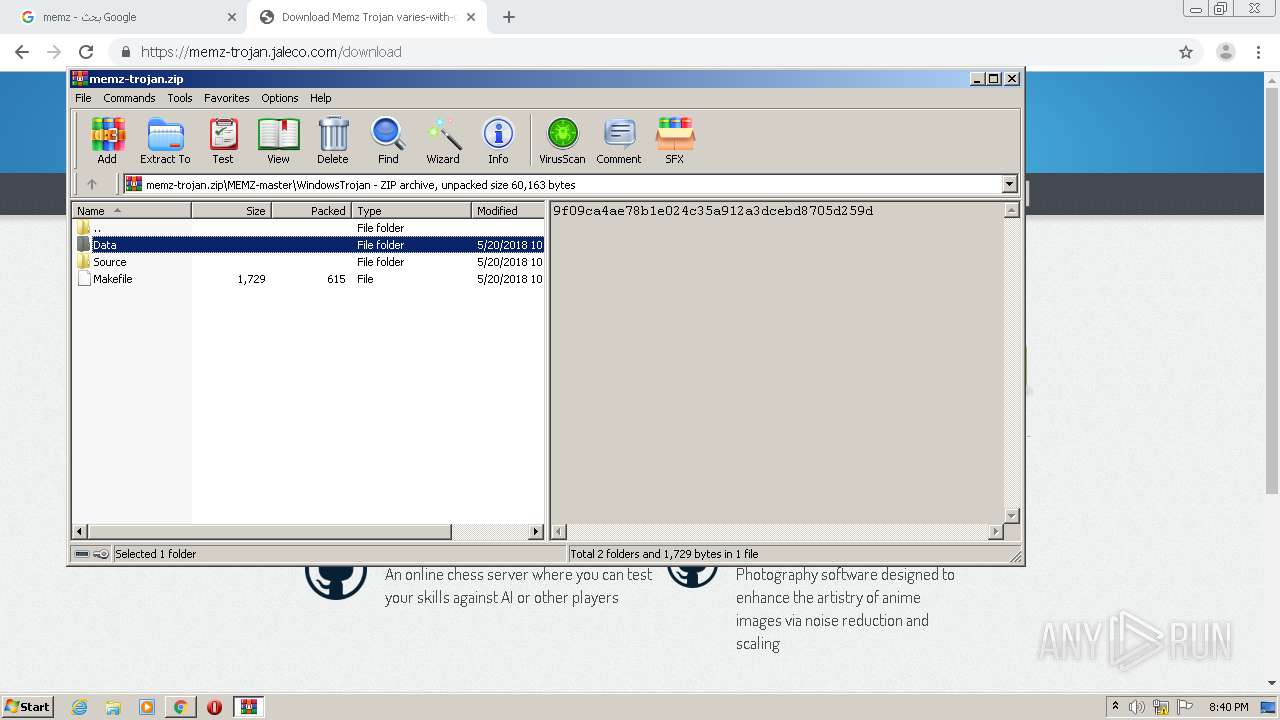1280x720 pixels.
Task: Launch media player taskbar icon
Action: coord(147,707)
